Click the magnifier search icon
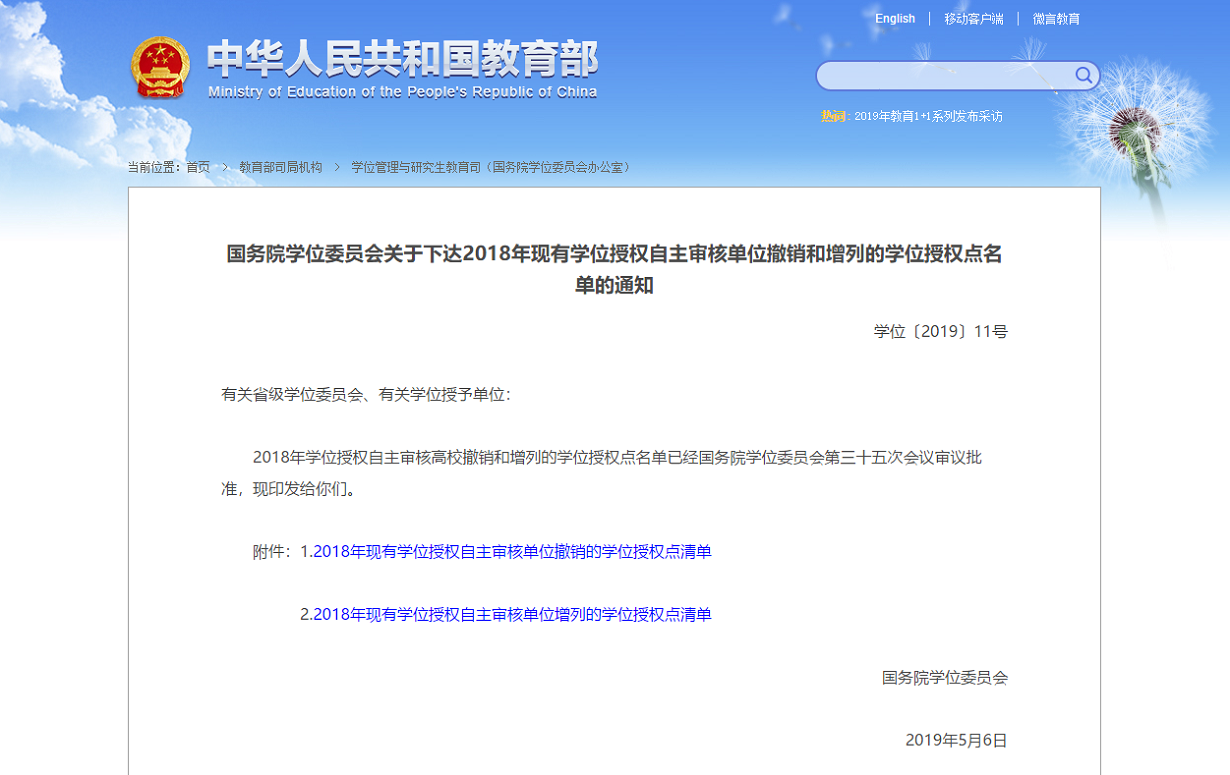The width and height of the screenshot is (1230, 775). [1083, 75]
